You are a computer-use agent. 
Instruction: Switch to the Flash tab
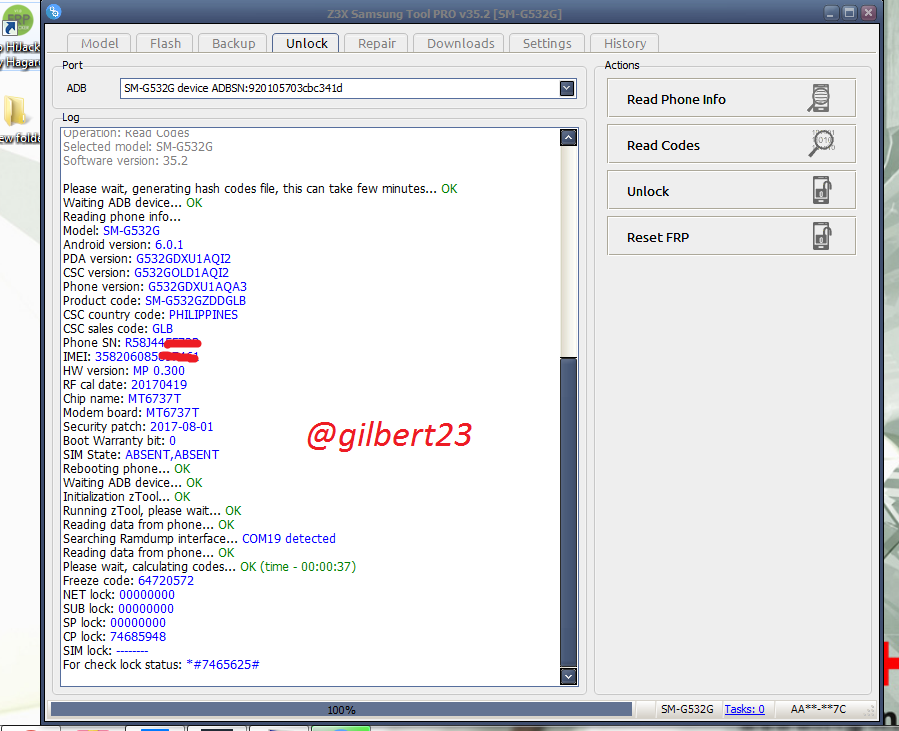point(165,44)
